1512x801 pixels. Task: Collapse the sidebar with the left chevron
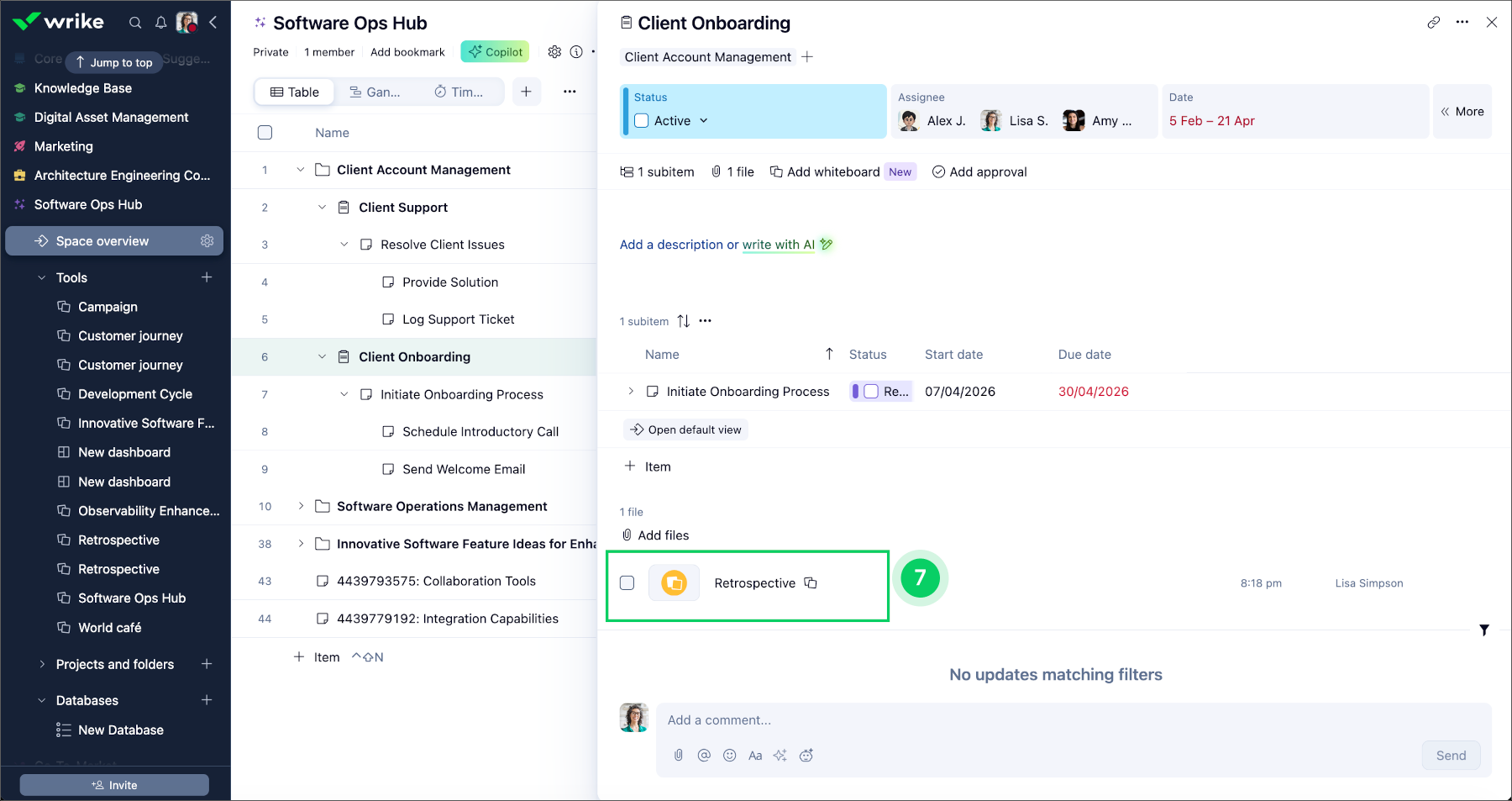pyautogui.click(x=213, y=23)
